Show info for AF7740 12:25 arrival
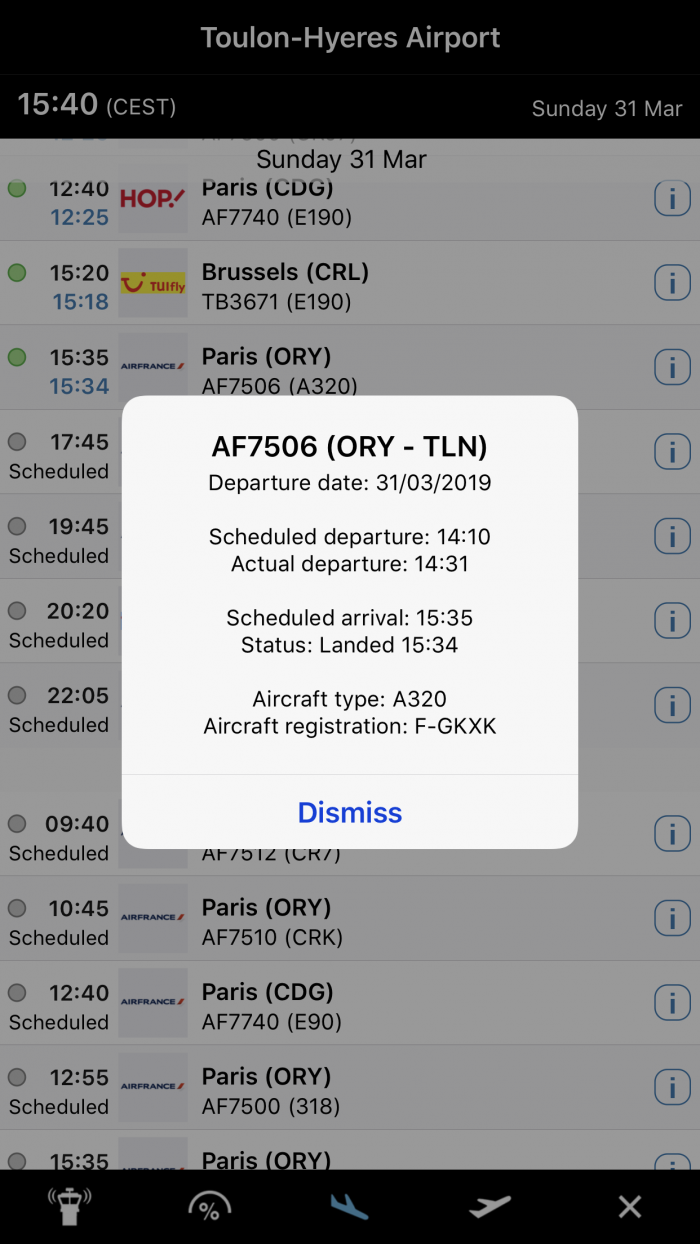Viewport: 700px width, 1244px height. click(x=672, y=199)
